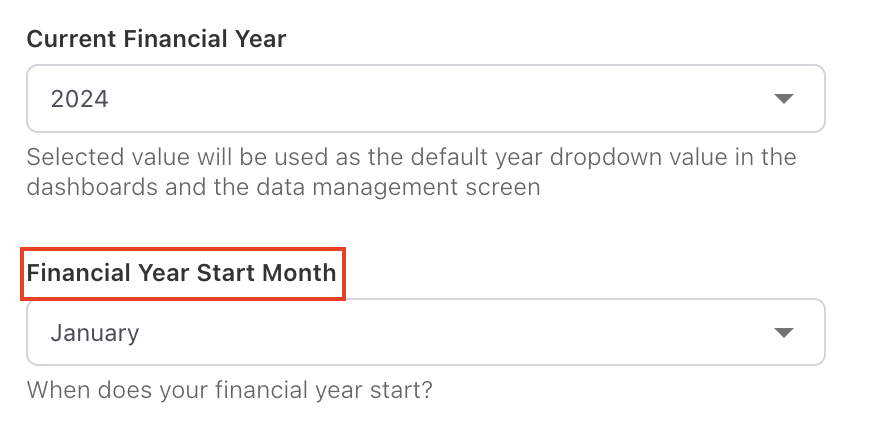
Task: Expand the dropdown showing January
Action: 425,332
